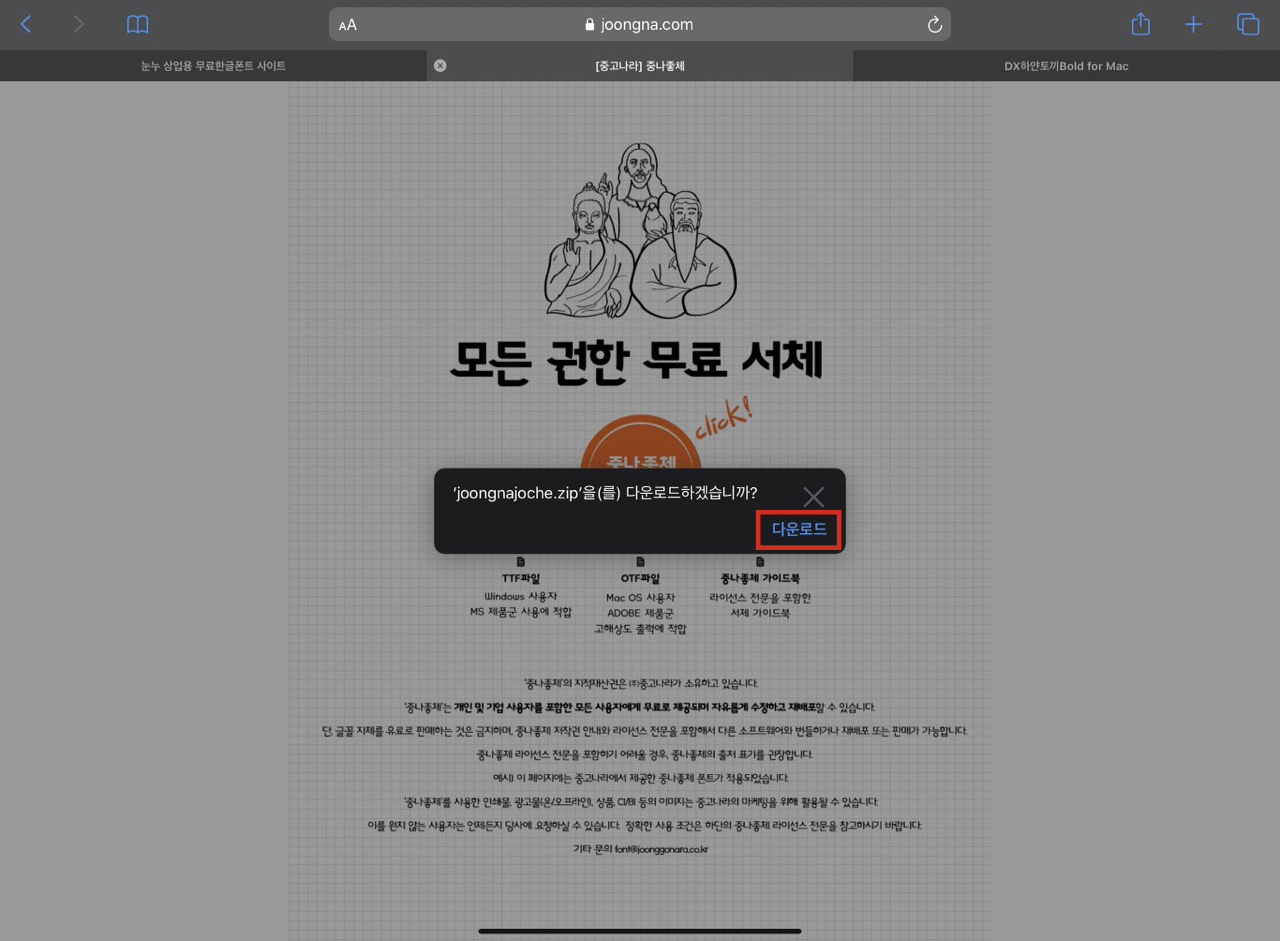The height and width of the screenshot is (941, 1280).
Task: Click the Mac OS 사용자 text
Action: tap(640, 598)
